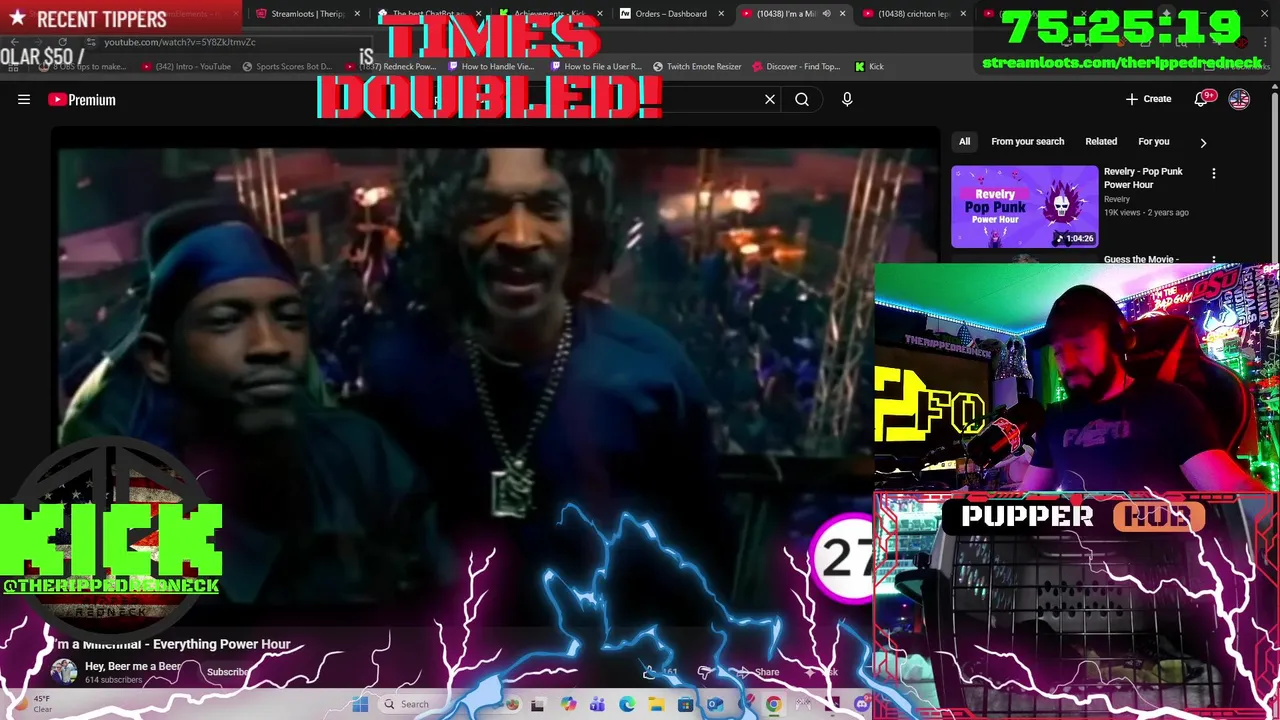Open the channel avatar below the video
Viewport: 1280px width, 720px height.
[64, 672]
